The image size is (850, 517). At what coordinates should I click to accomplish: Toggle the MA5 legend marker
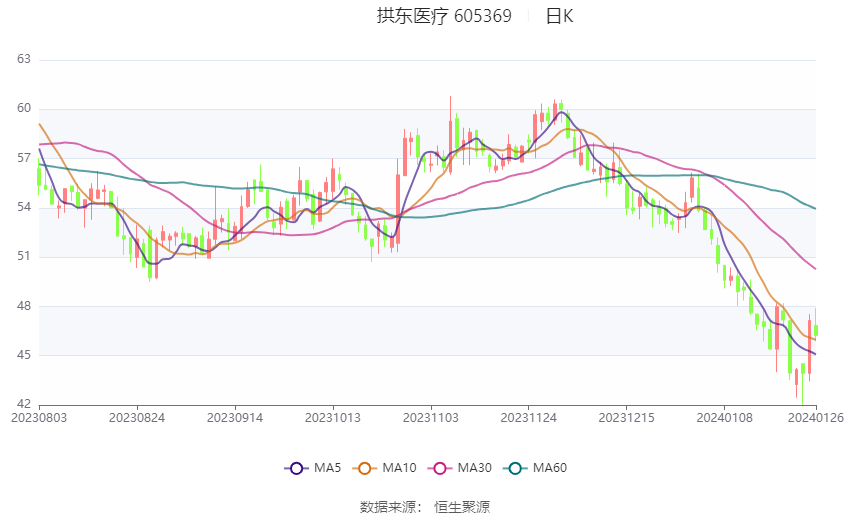coord(296,468)
